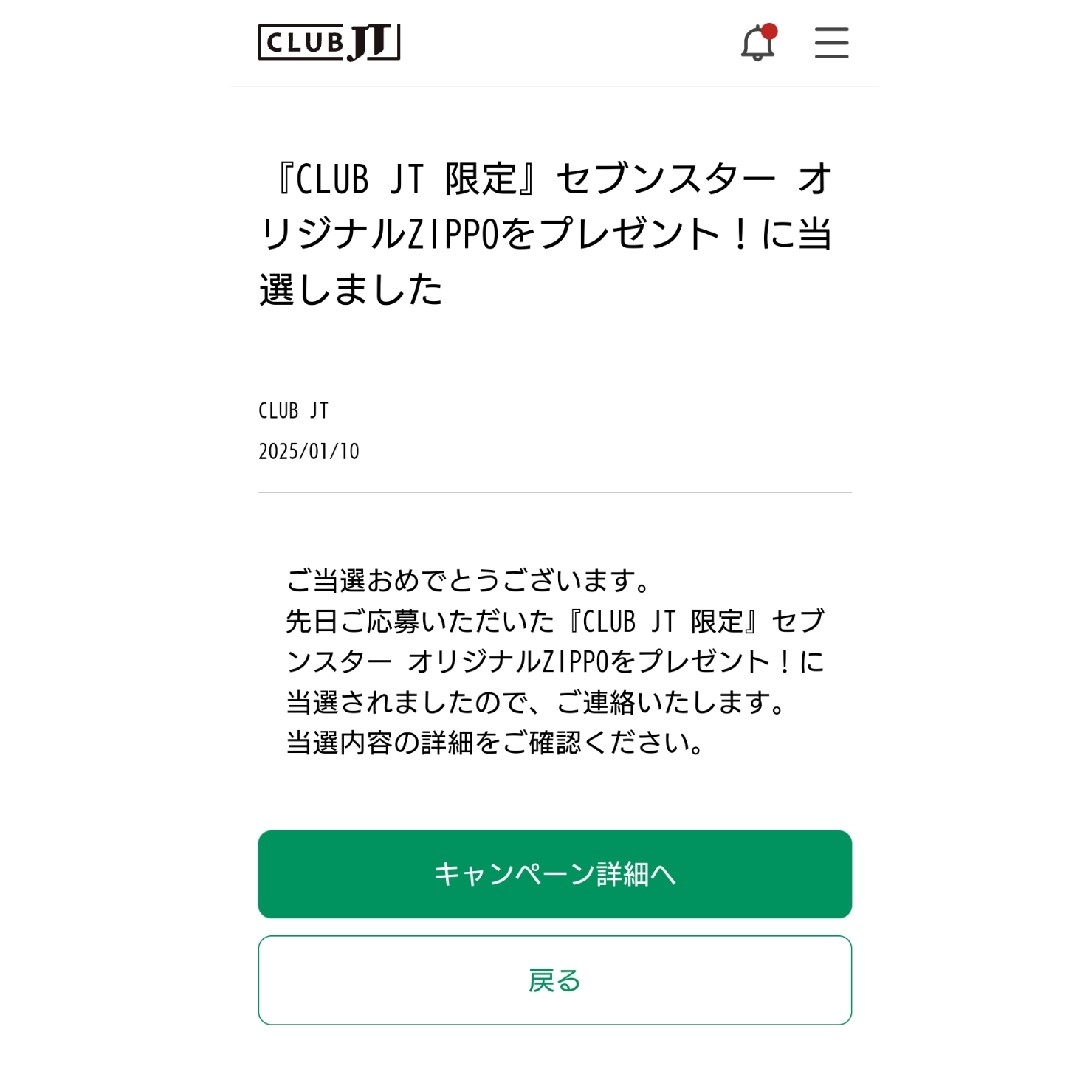Click the divider line below the date
The height and width of the screenshot is (1080, 1080).
(x=554, y=492)
